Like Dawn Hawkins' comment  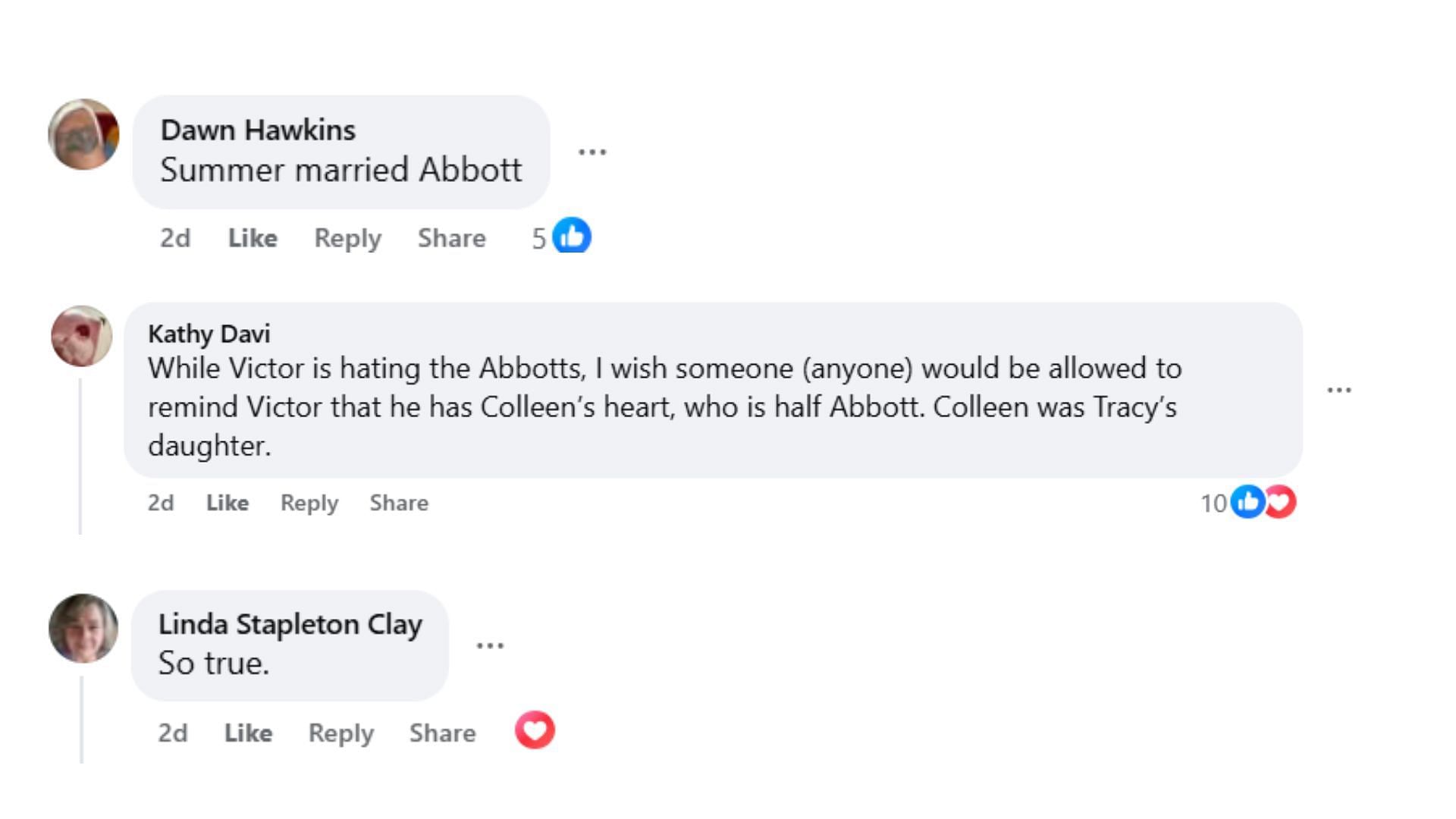[253, 238]
